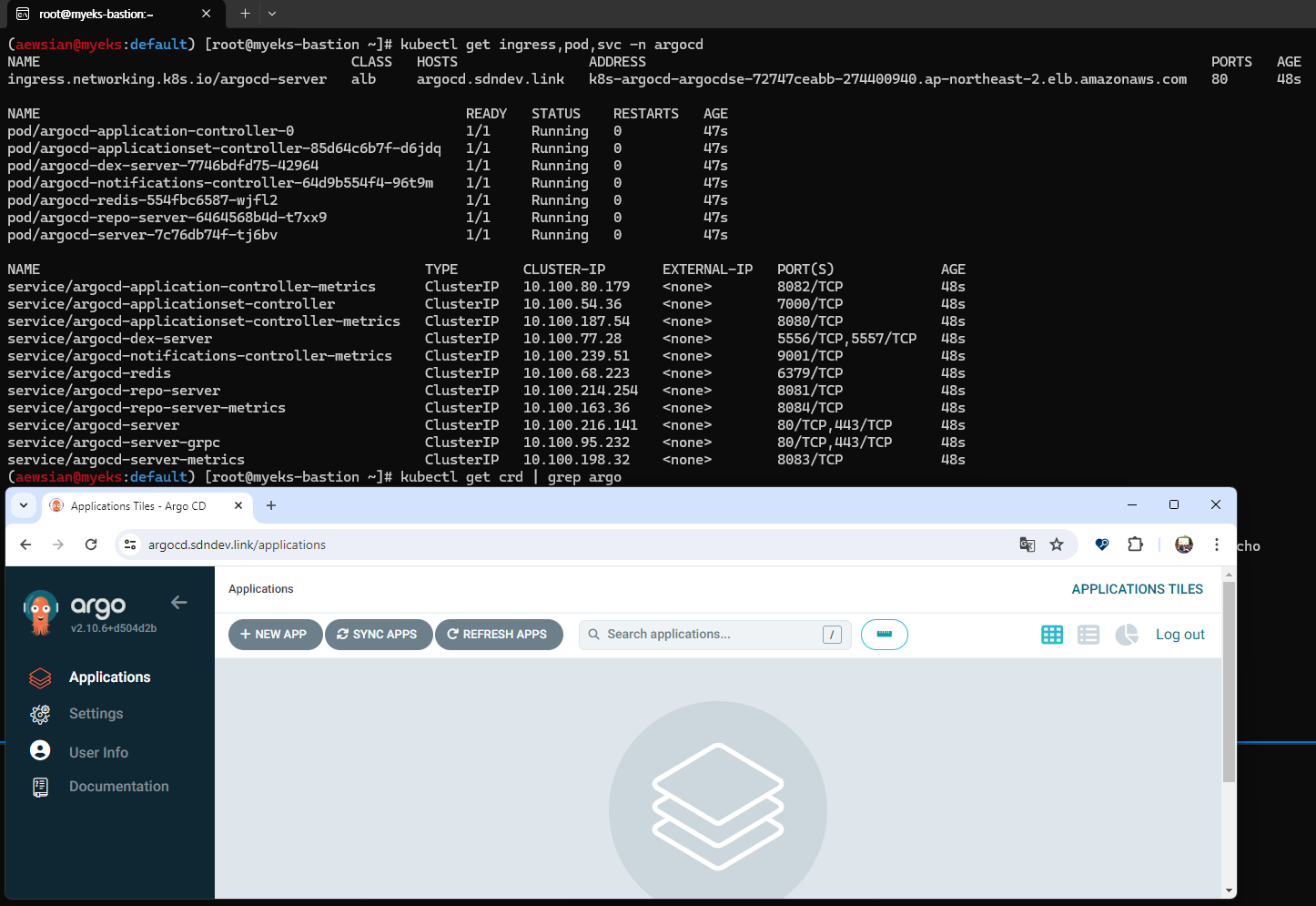Screen dimensions: 1316x906
Task: Click scrollbar up arrow in Argo page
Action: point(1230,574)
